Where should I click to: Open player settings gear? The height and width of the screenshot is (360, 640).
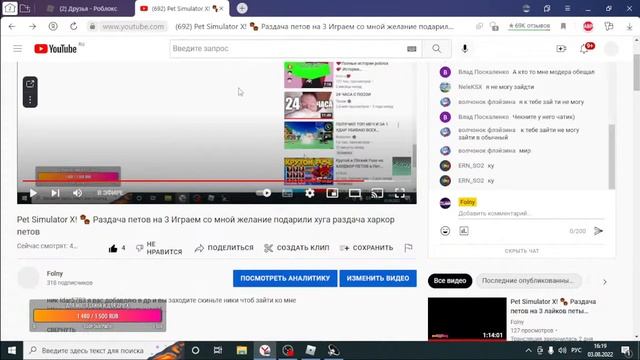pyautogui.click(x=310, y=193)
